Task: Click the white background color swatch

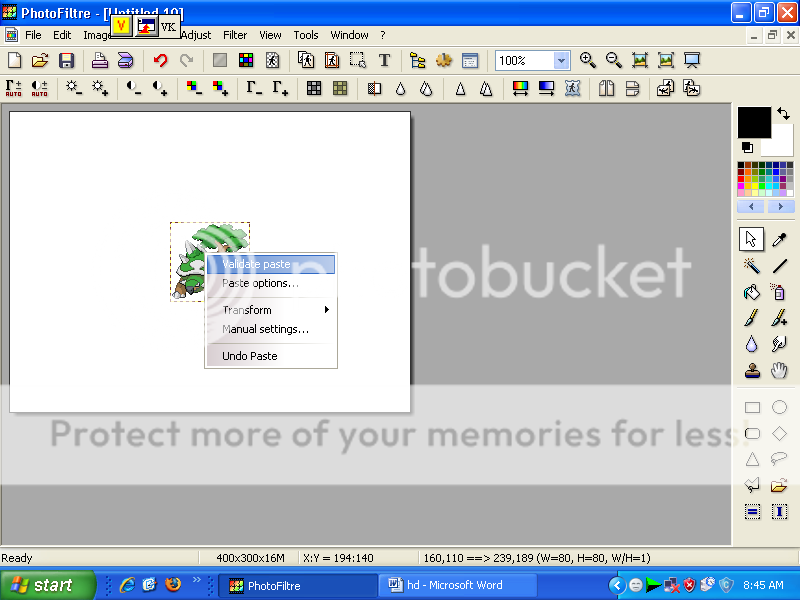Action: (x=781, y=143)
